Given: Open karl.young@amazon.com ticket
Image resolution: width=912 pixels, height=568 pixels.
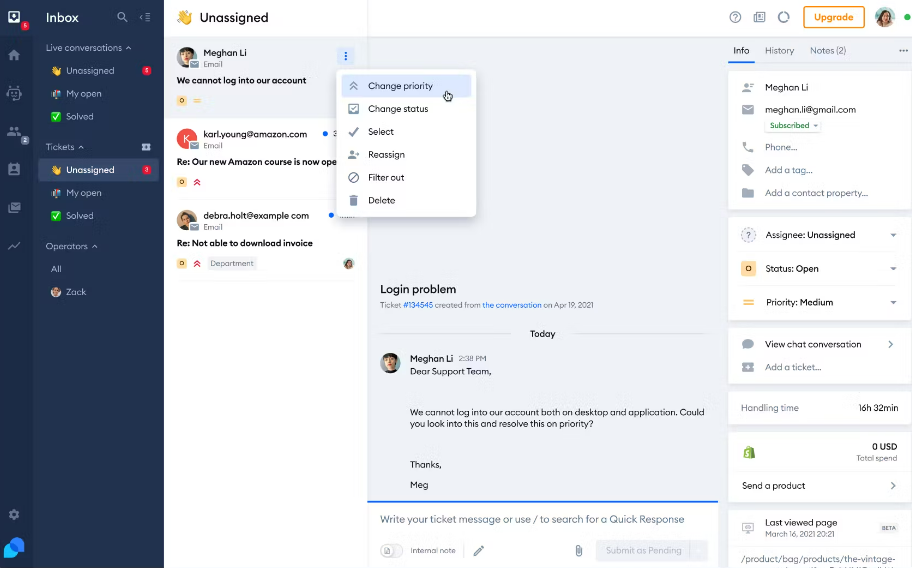Looking at the screenshot, I should coord(265,158).
